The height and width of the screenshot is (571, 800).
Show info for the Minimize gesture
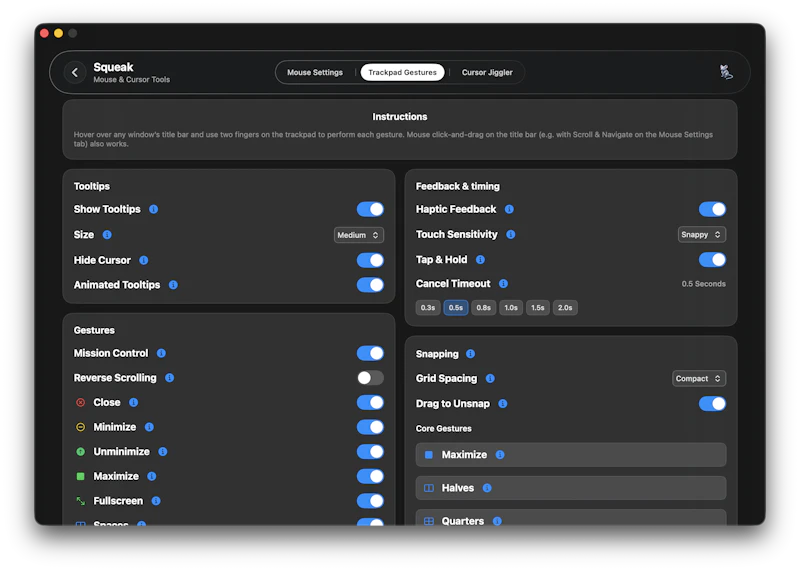click(149, 427)
